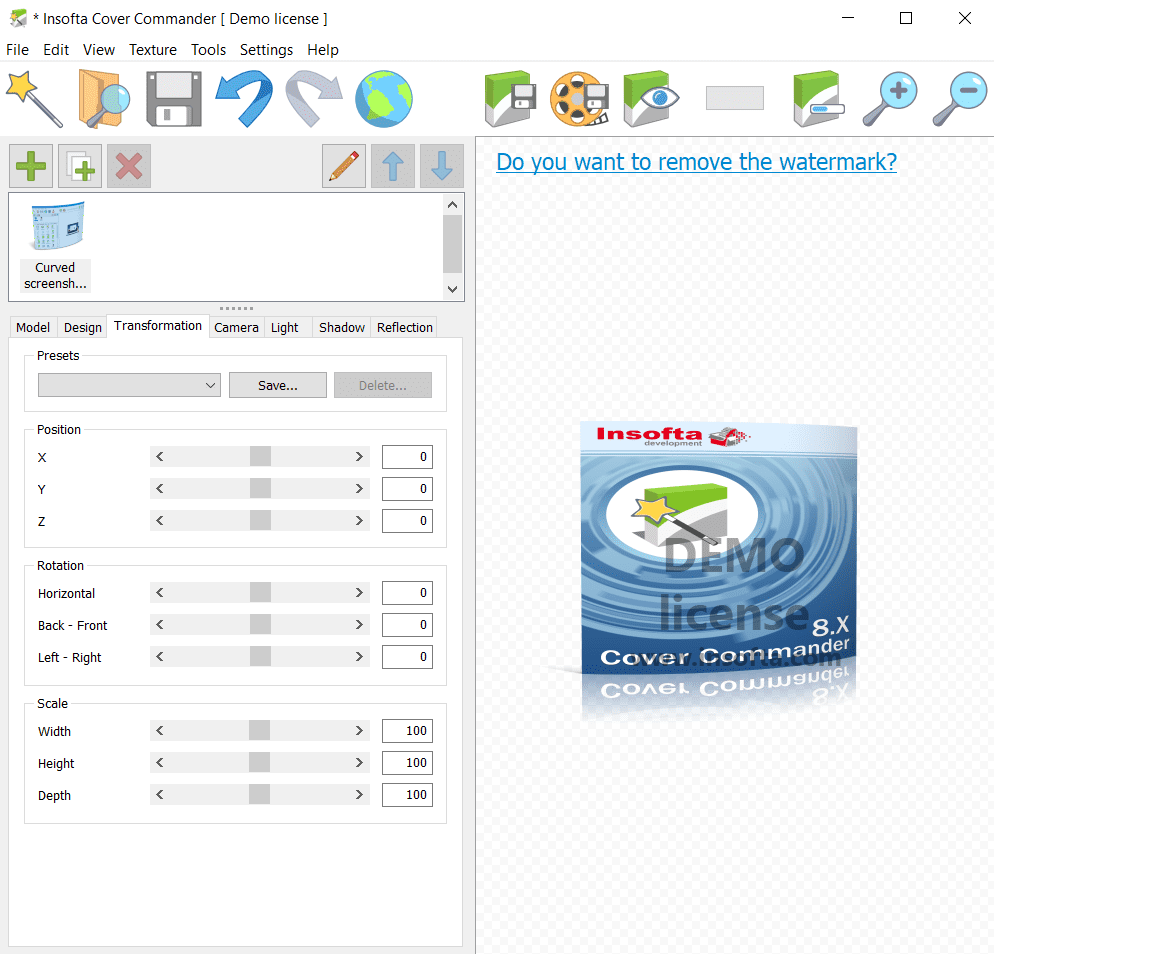This screenshot has height=954, width=1152.
Task: Increase Scale Width with right arrow
Action: (x=359, y=731)
